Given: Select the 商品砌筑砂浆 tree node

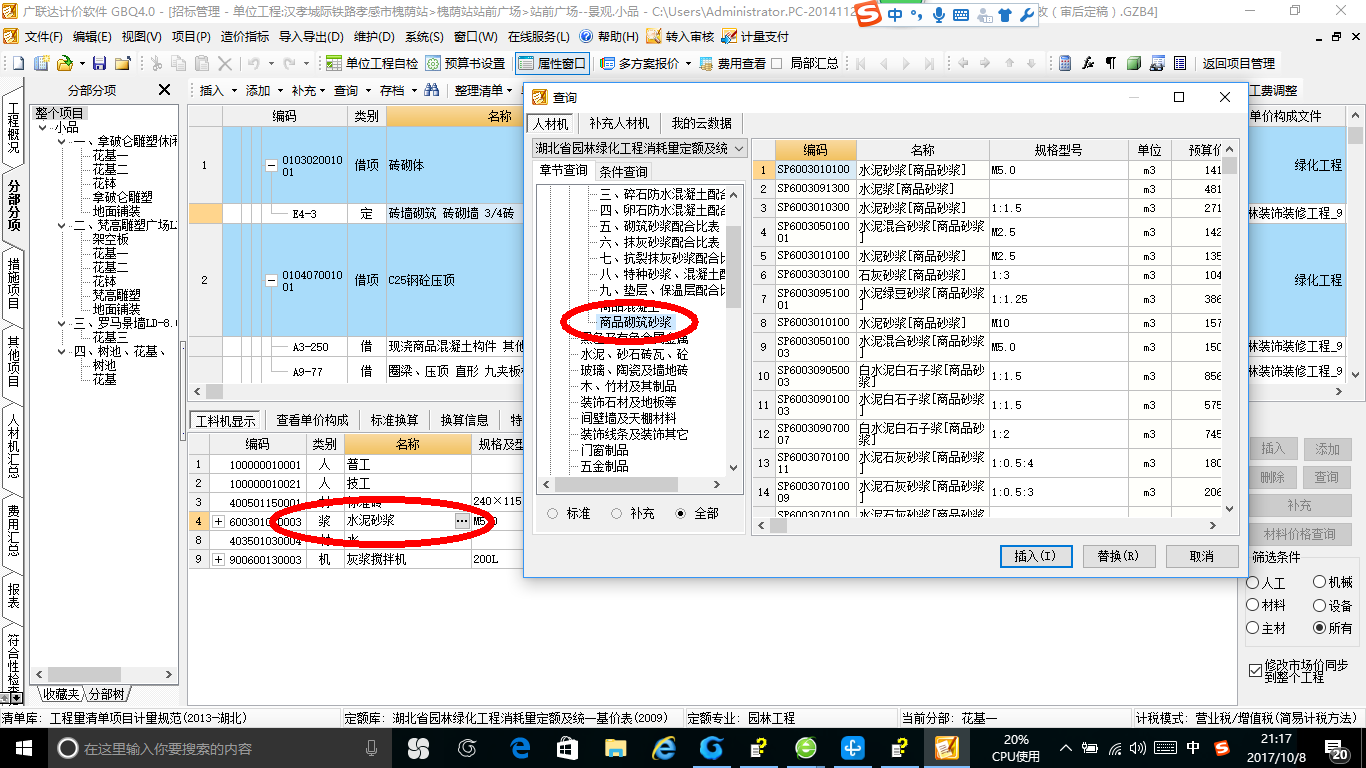Looking at the screenshot, I should click(635, 322).
